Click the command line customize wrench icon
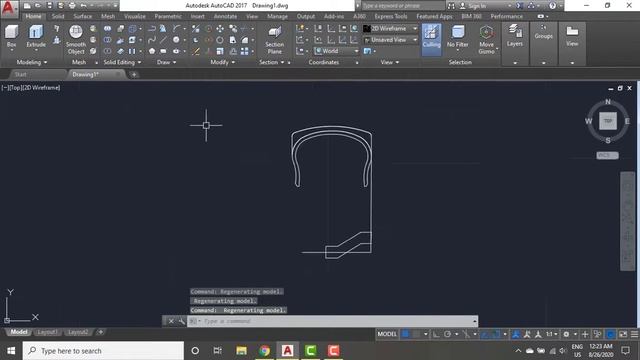The height and width of the screenshot is (360, 640). click(182, 321)
